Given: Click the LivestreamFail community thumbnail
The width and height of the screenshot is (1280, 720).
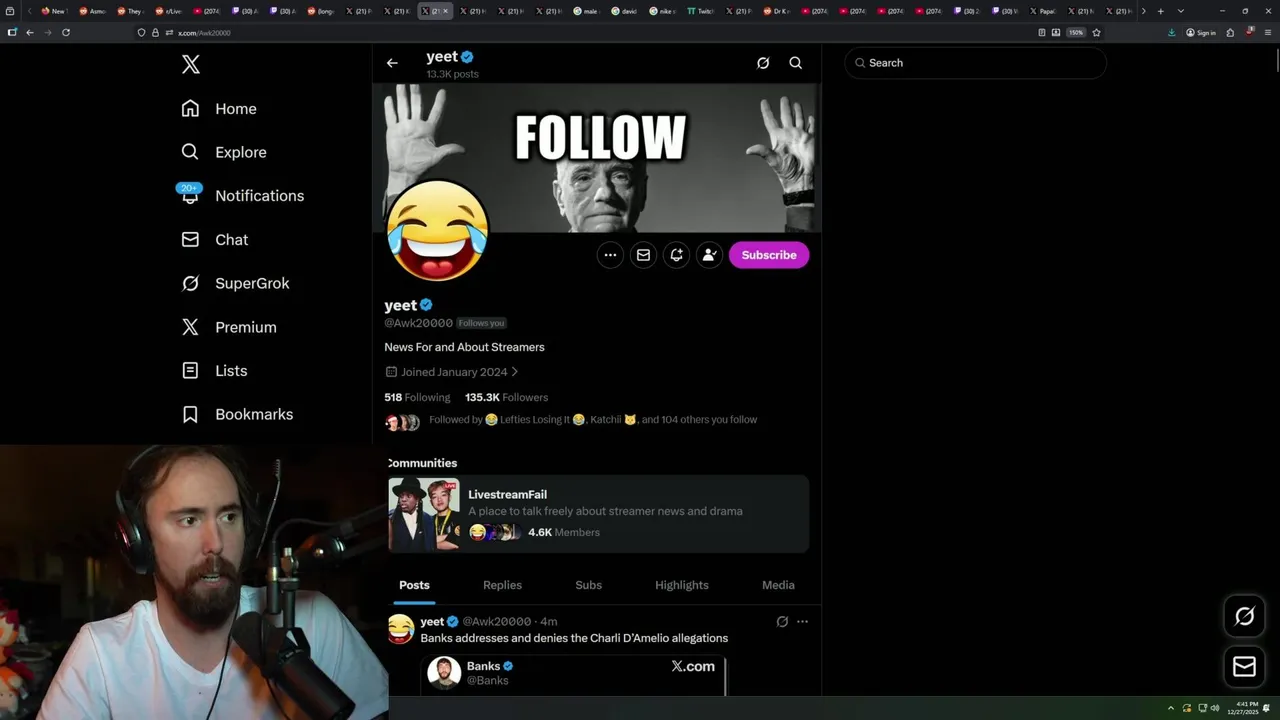Looking at the screenshot, I should coord(424,514).
